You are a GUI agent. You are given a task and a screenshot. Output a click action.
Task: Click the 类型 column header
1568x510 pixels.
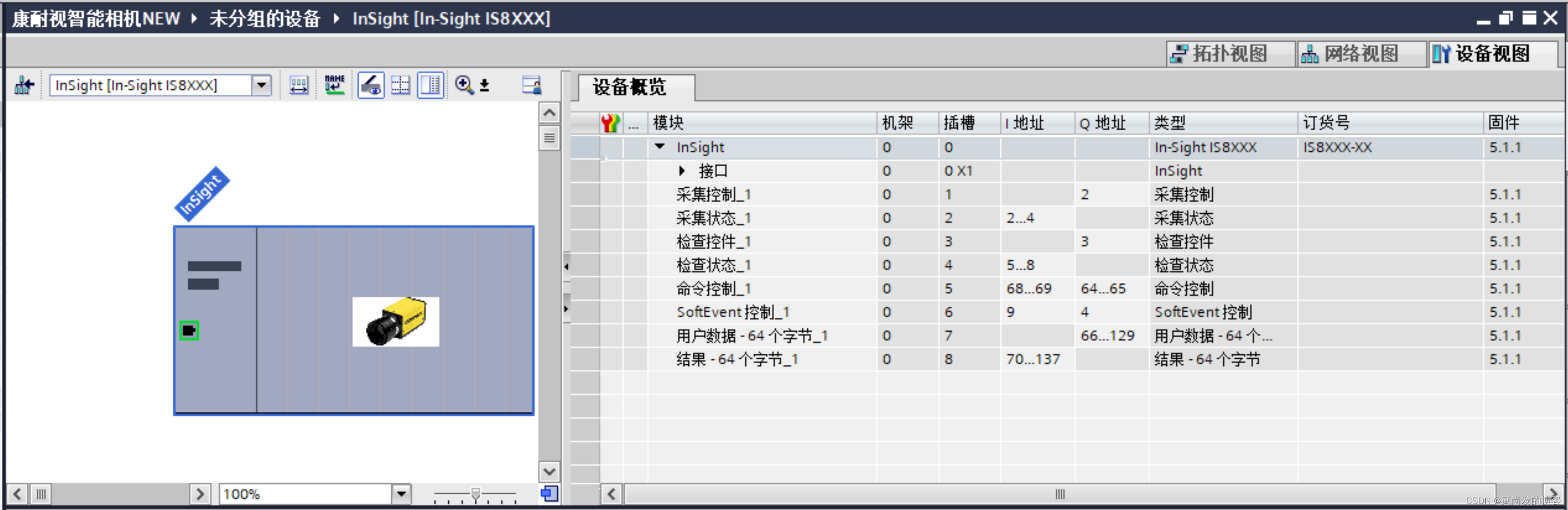pyautogui.click(x=1223, y=123)
